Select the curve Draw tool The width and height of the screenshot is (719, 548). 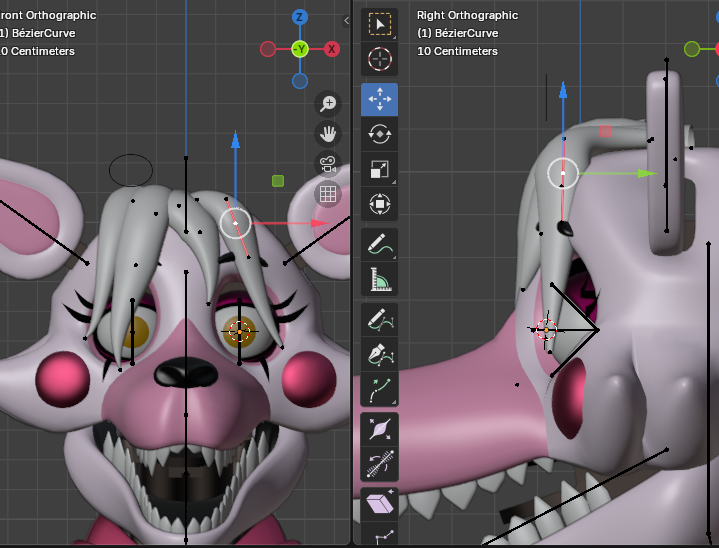380,320
